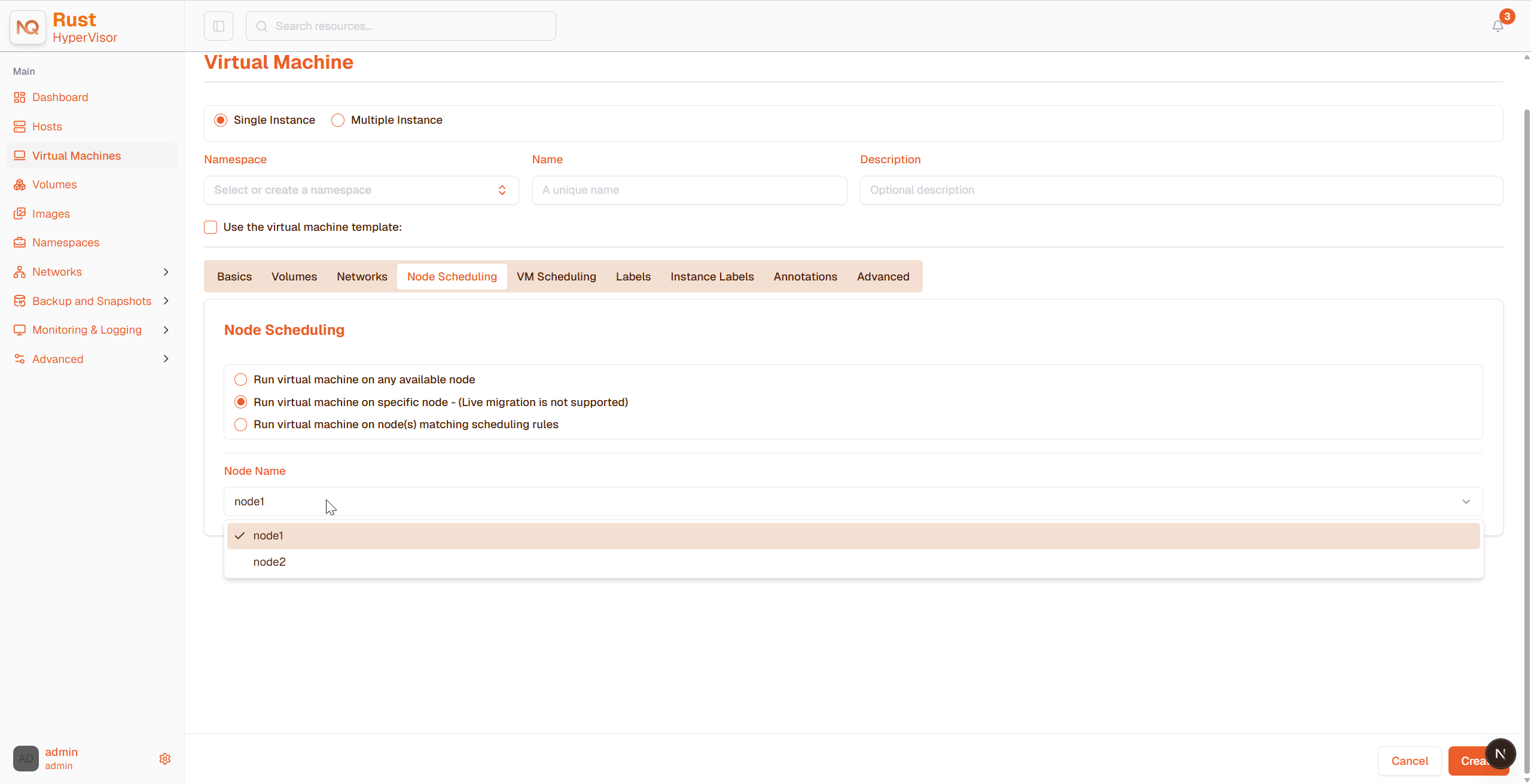The width and height of the screenshot is (1531, 784).
Task: Select node1 from the dropdown list
Action: coord(853,536)
